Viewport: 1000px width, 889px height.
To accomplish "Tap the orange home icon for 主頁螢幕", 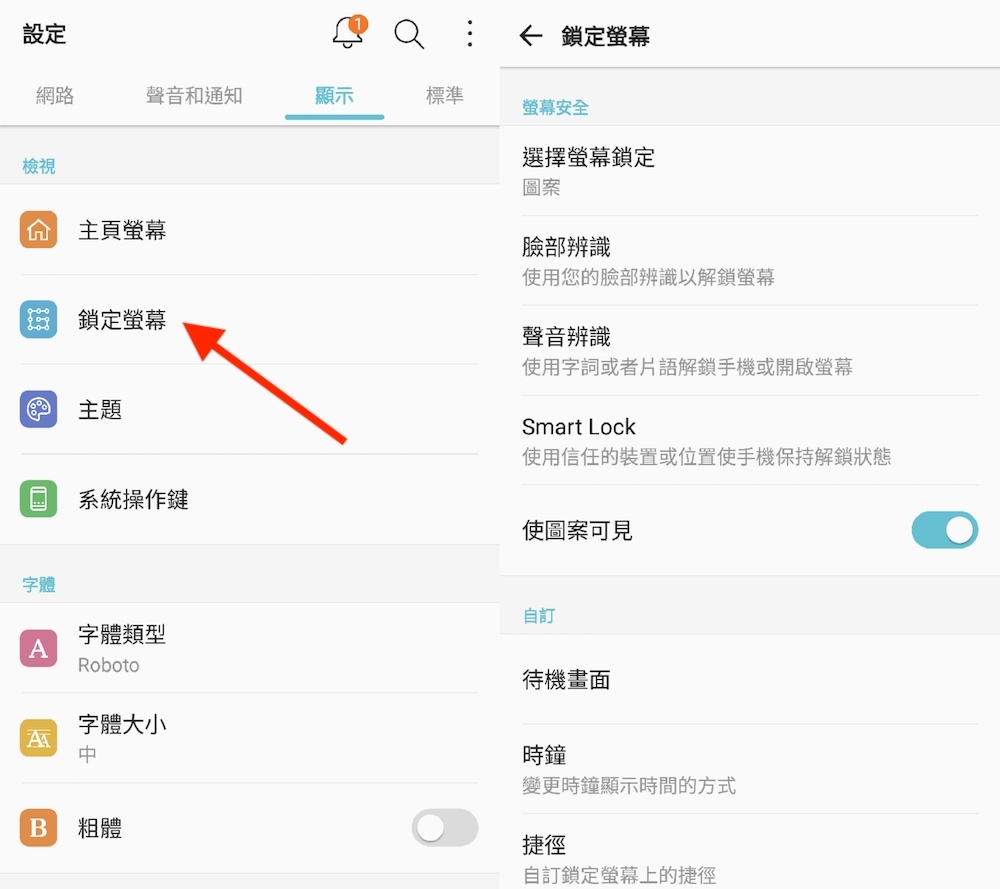I will pos(38,230).
